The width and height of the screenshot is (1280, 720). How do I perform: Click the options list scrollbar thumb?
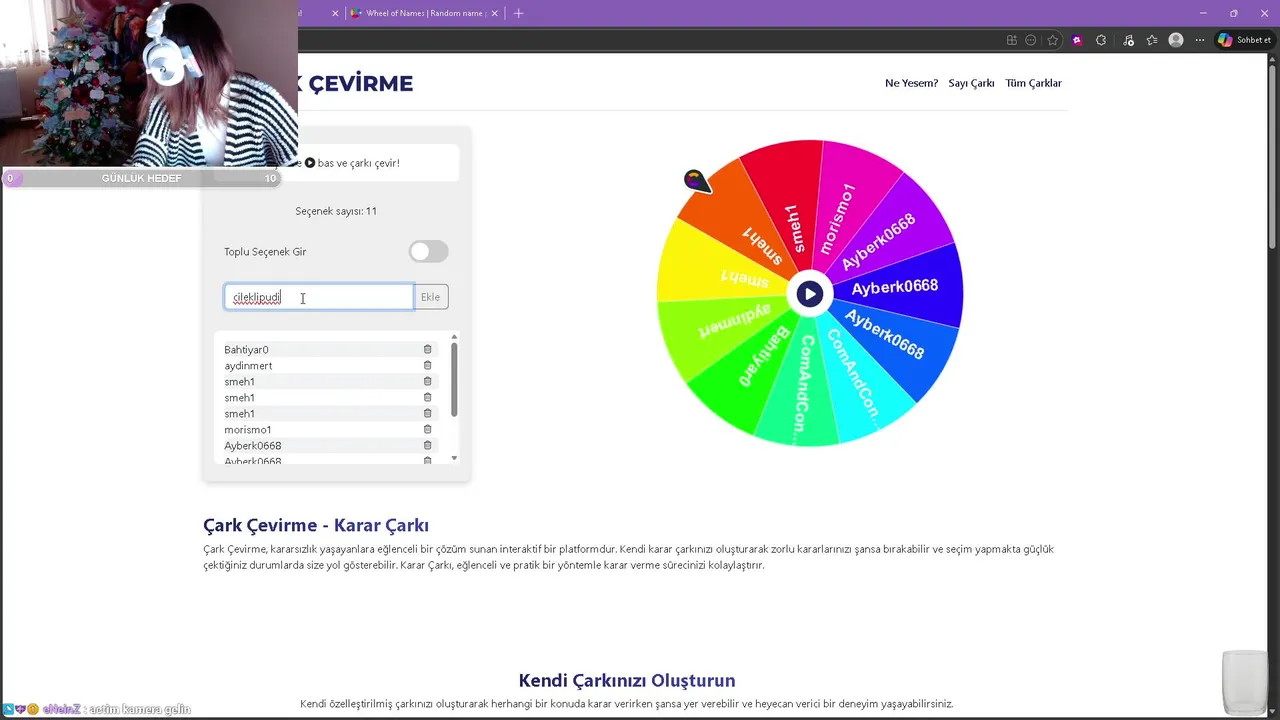pyautogui.click(x=454, y=380)
